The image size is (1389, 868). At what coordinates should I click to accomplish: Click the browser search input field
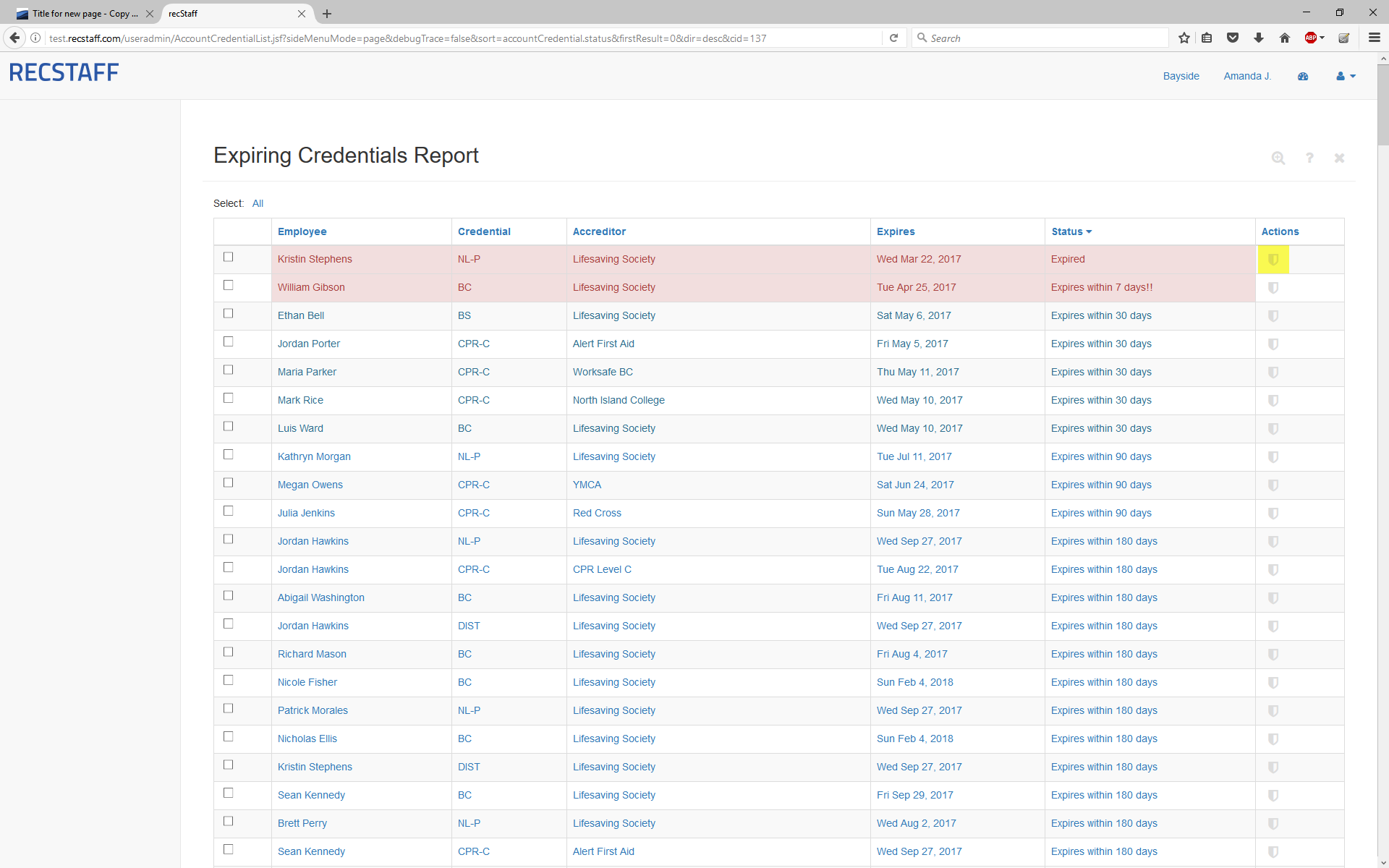click(1042, 38)
